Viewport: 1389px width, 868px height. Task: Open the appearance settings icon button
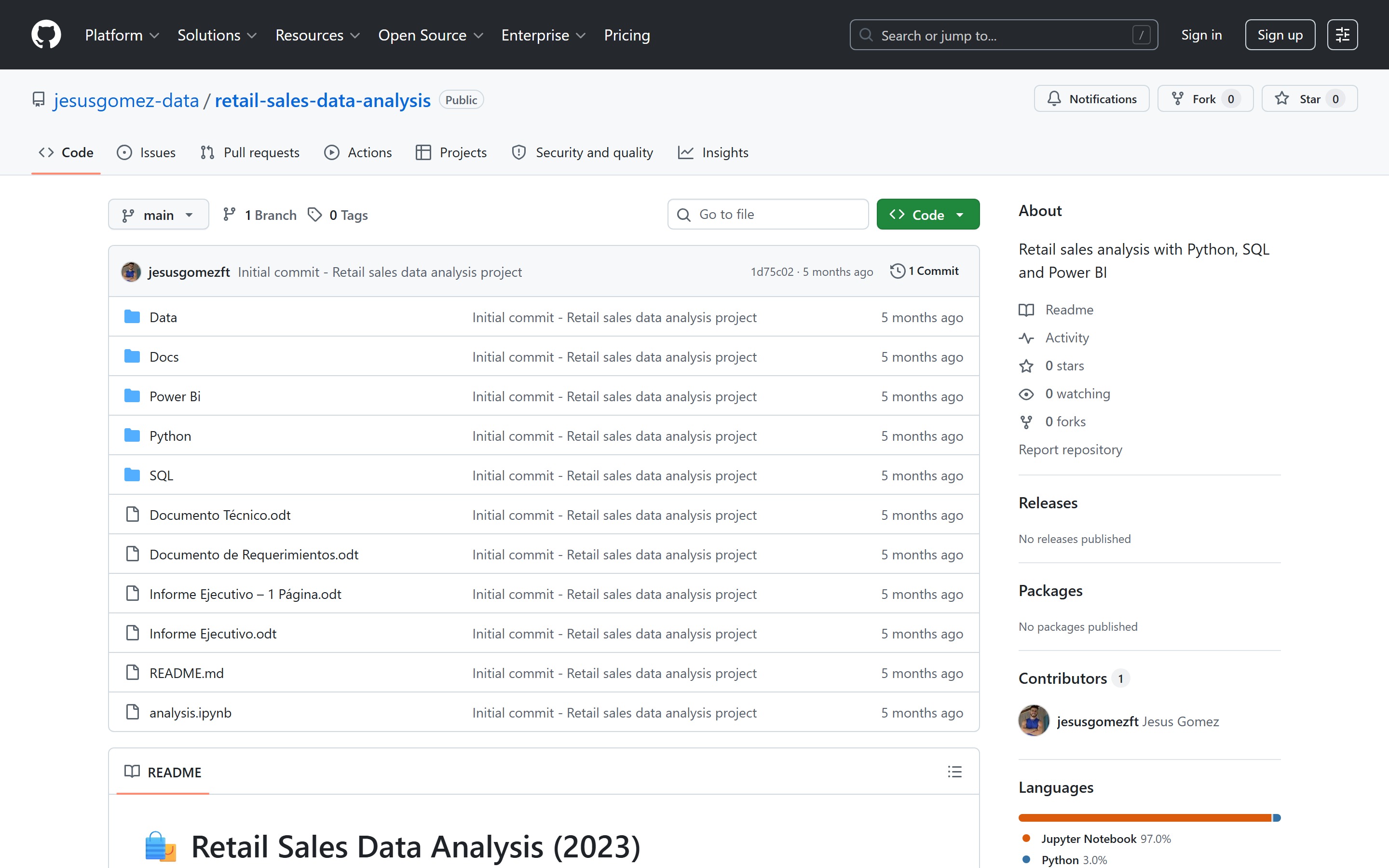[1342, 35]
